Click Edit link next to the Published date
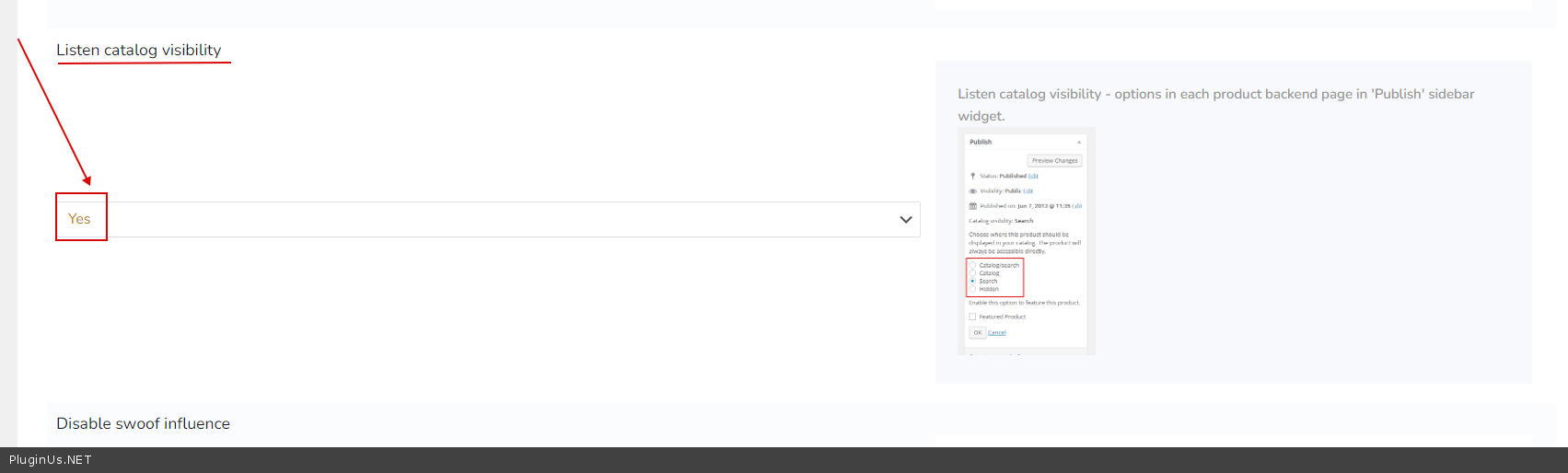This screenshot has height=473, width=1568. coord(1077,206)
